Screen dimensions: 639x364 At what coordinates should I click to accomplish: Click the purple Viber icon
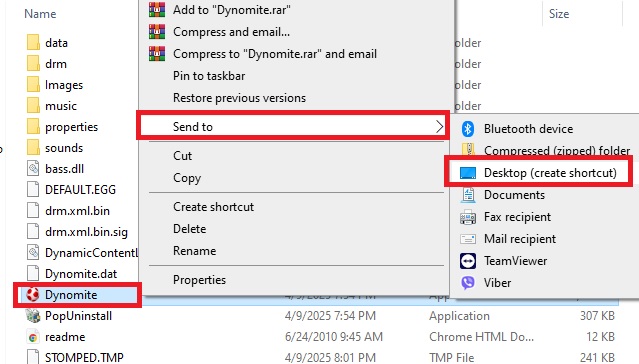coord(468,282)
